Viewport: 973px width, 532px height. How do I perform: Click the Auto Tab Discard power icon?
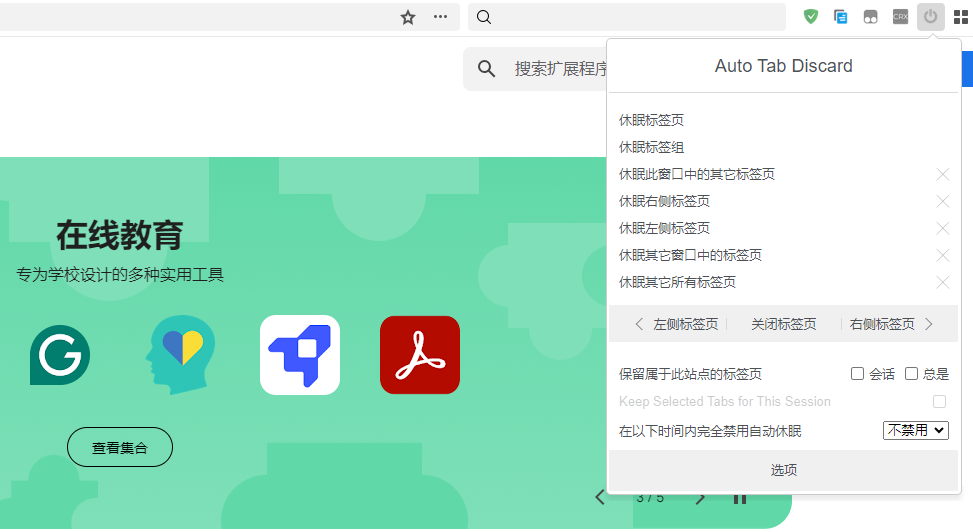930,17
